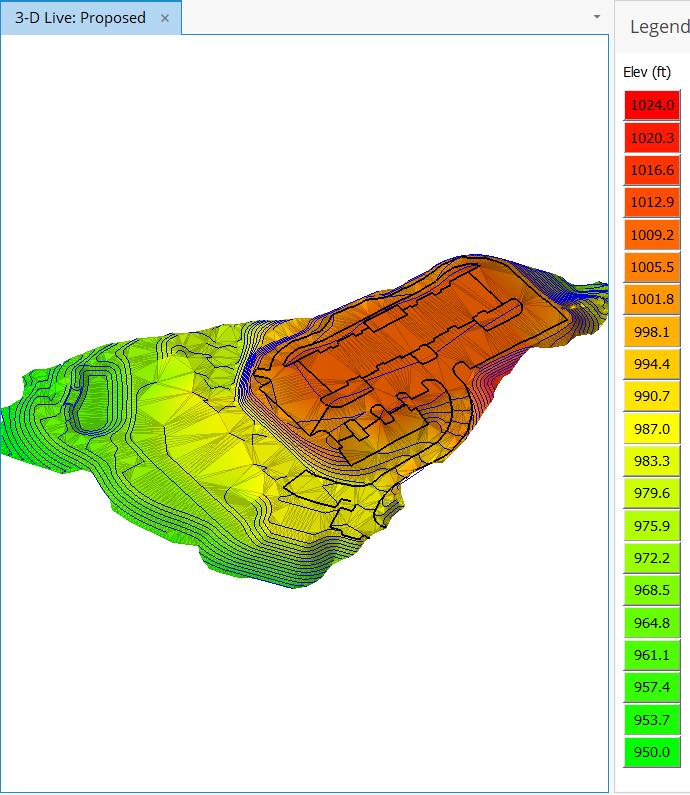Pick the 953.7 elevation color swatch

652,720
